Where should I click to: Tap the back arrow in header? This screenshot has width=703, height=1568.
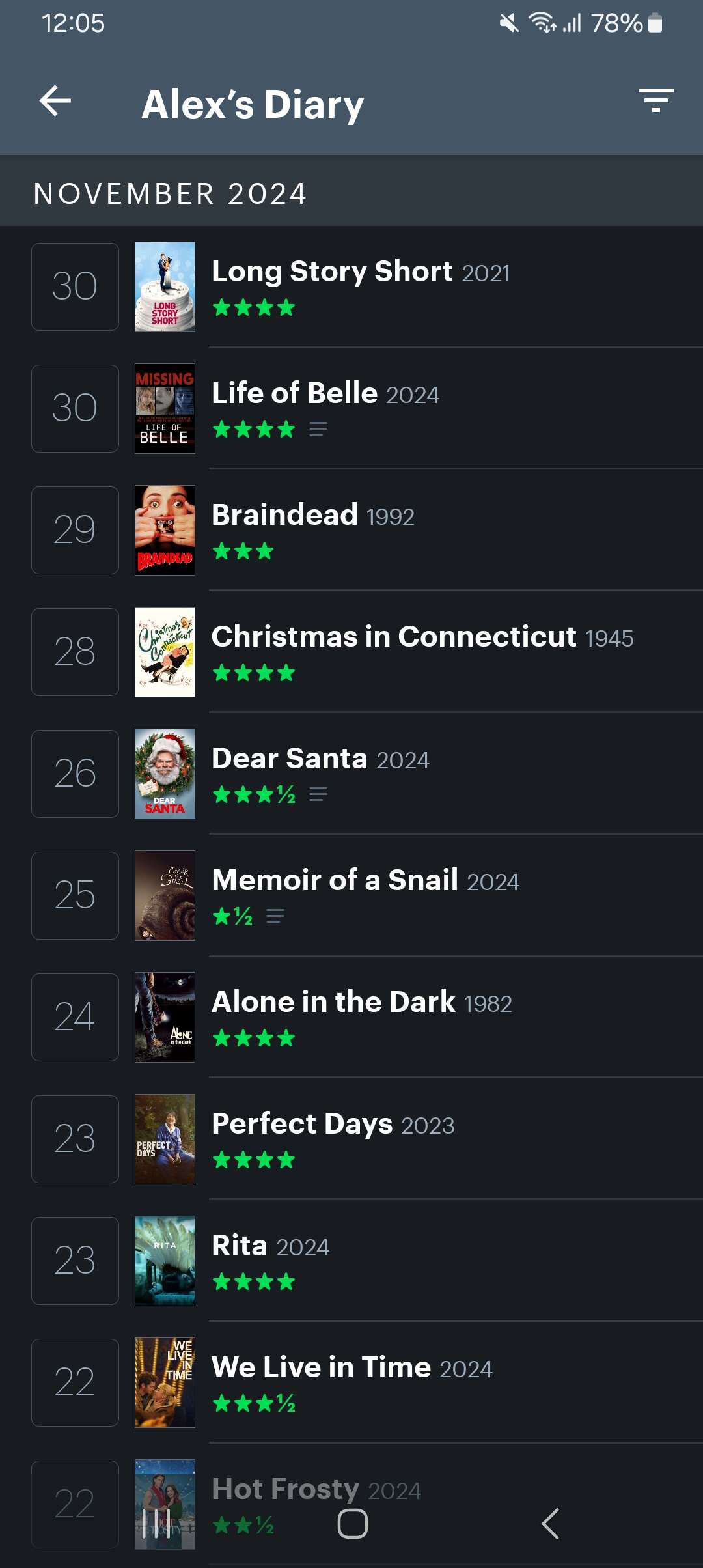pos(55,102)
